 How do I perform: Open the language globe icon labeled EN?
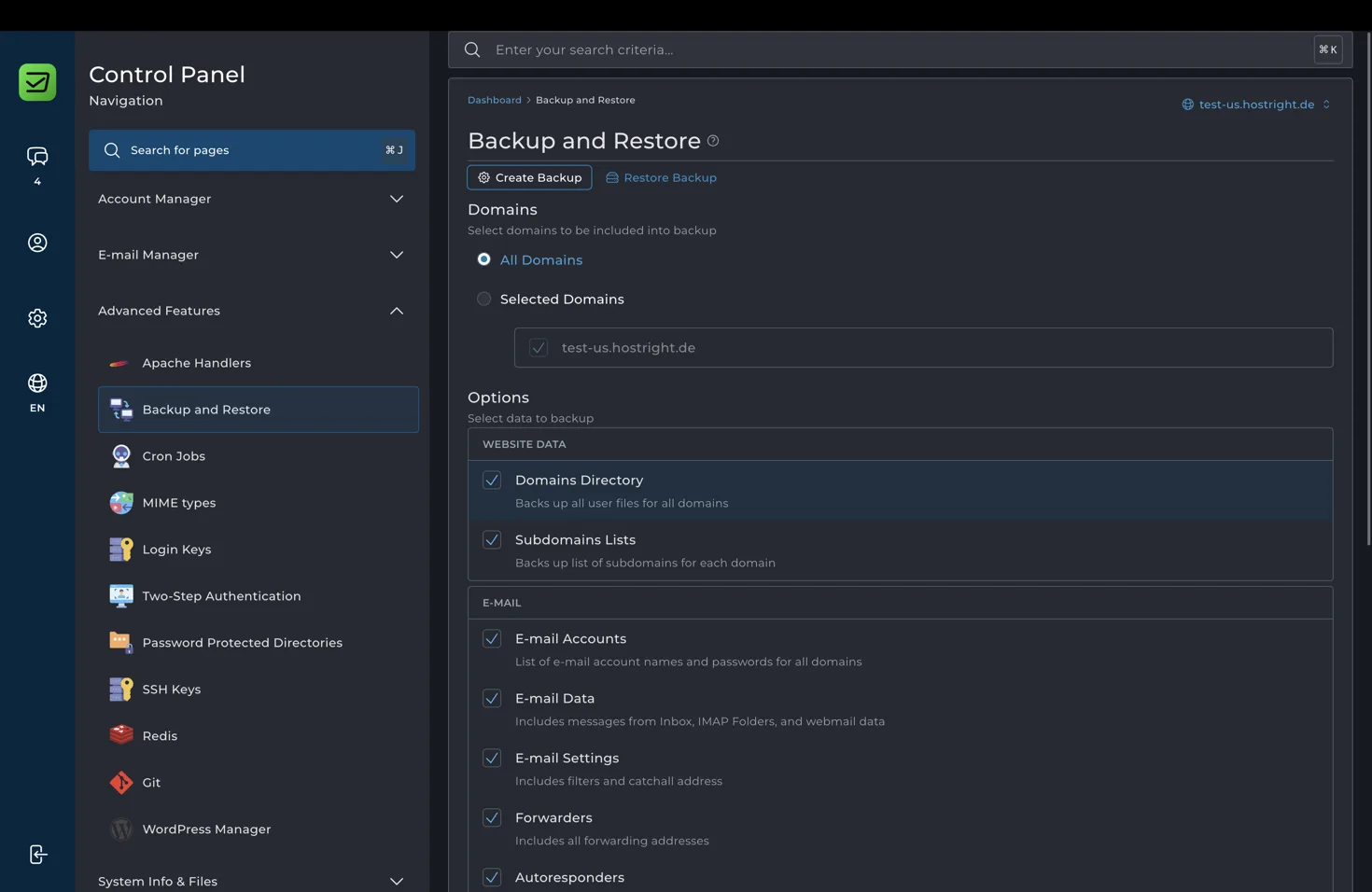click(x=37, y=383)
